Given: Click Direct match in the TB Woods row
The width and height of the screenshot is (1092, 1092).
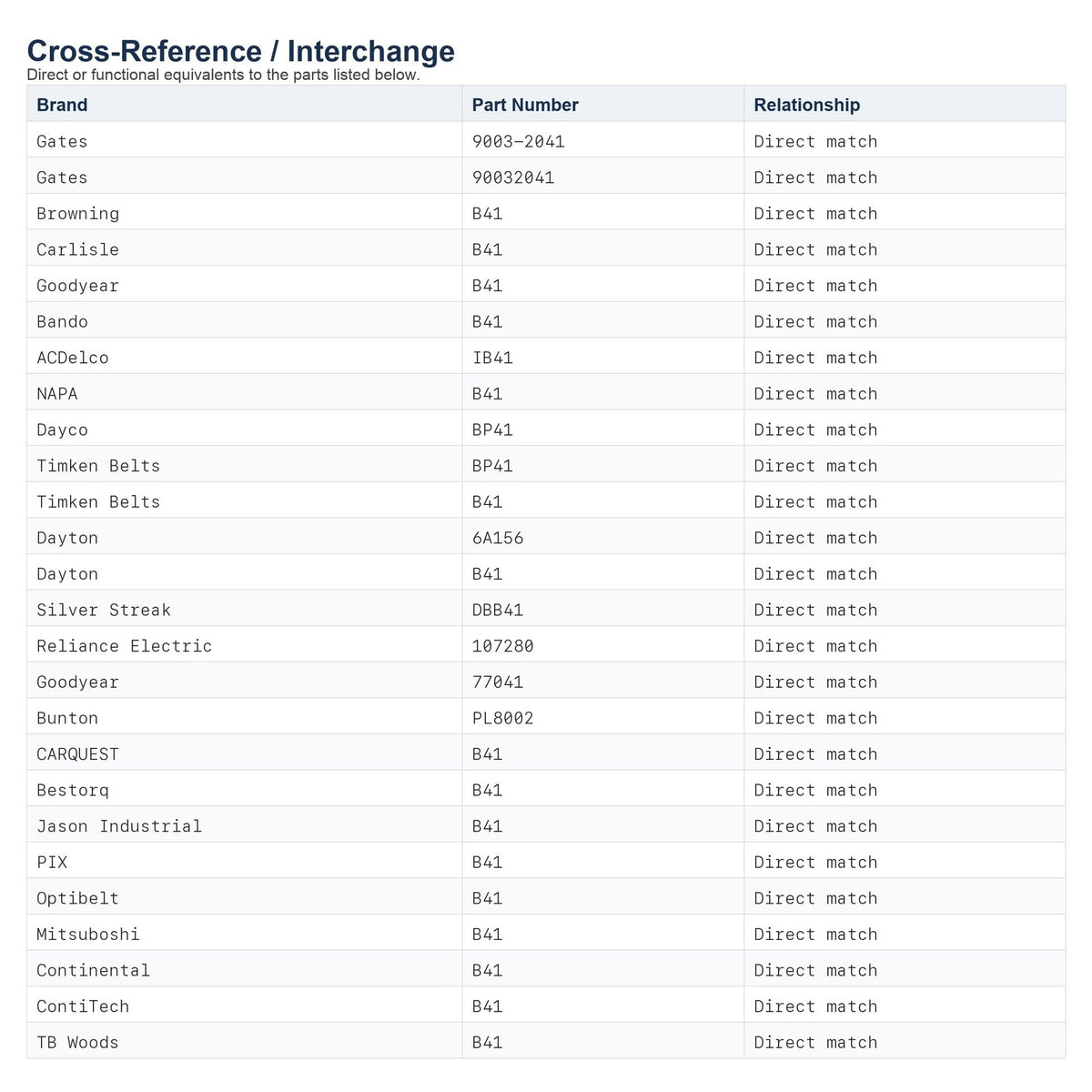Looking at the screenshot, I should (816, 1043).
